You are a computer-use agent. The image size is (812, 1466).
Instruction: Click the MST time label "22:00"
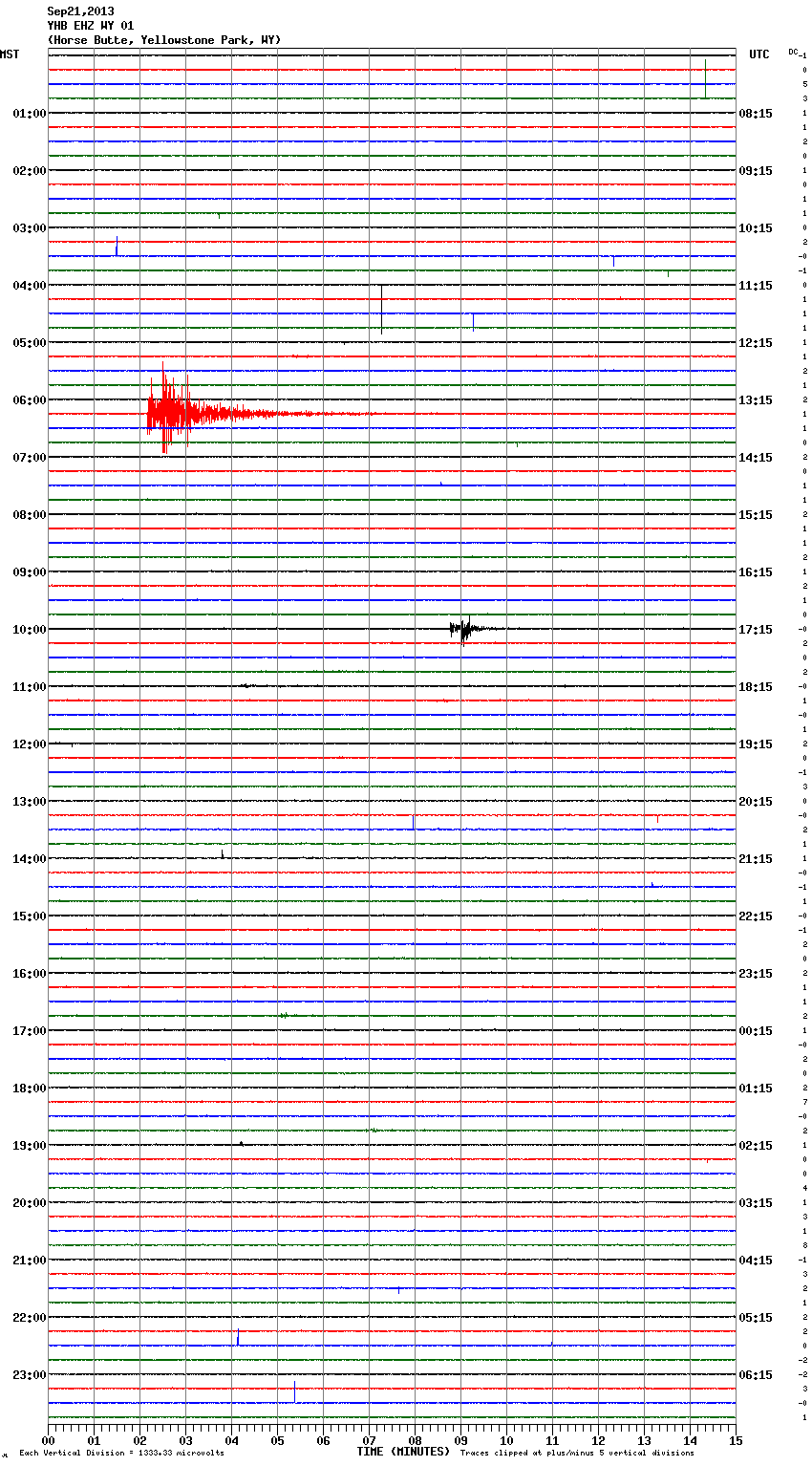30,1318
